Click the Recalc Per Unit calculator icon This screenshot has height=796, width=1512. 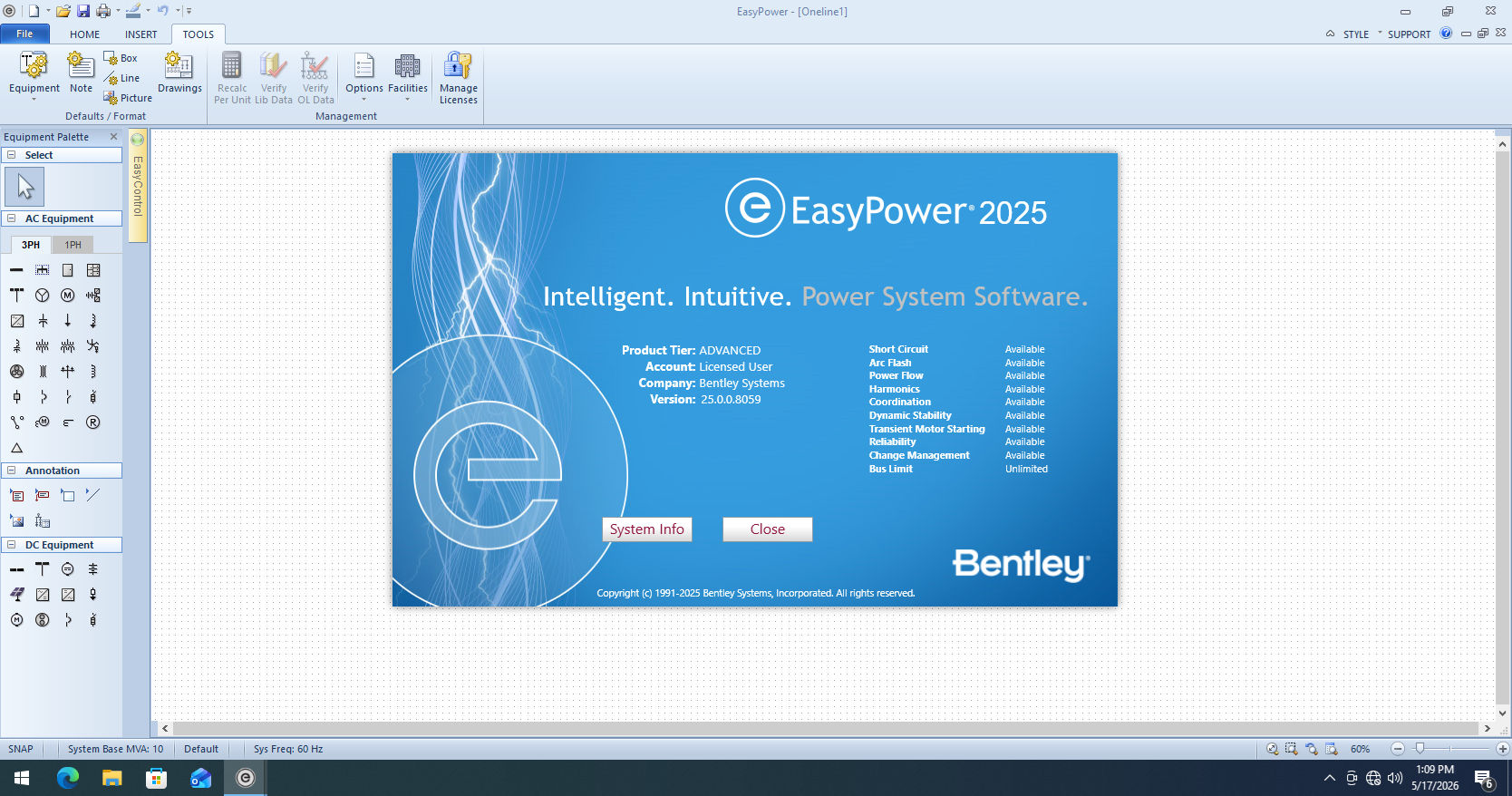[232, 65]
